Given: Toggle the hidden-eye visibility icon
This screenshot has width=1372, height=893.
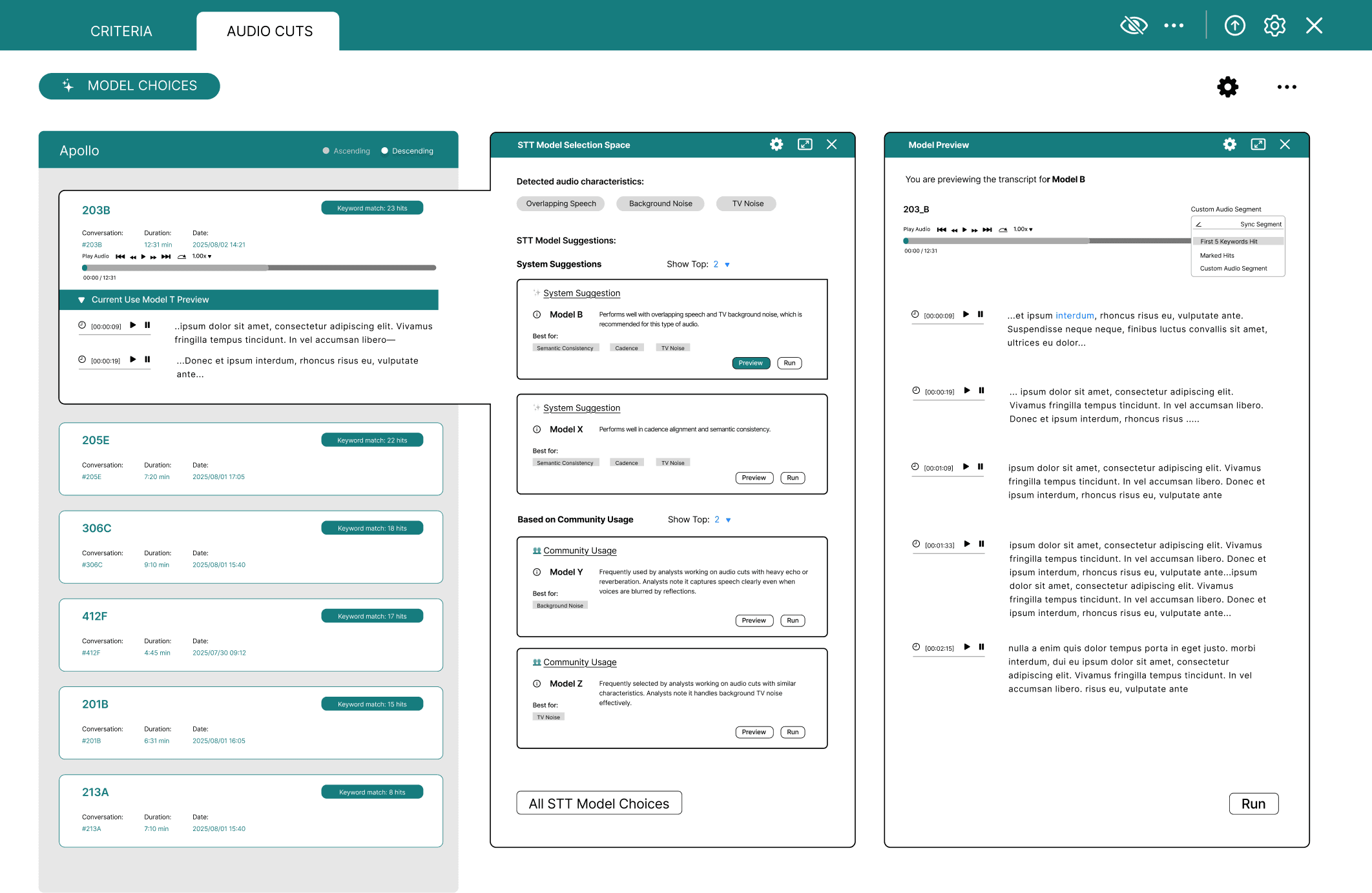Looking at the screenshot, I should pyautogui.click(x=1134, y=26).
